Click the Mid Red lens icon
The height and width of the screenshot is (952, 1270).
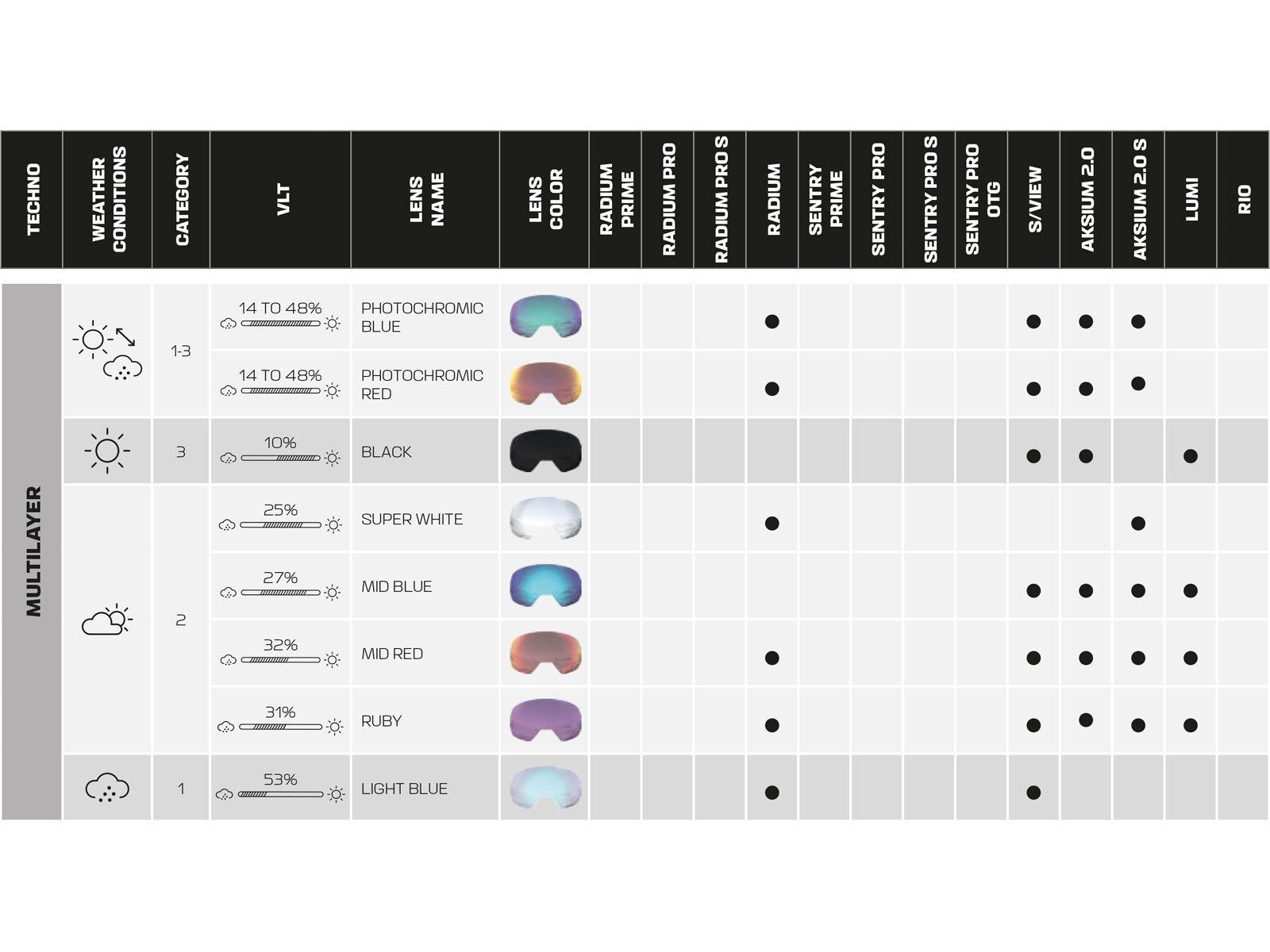click(x=545, y=654)
